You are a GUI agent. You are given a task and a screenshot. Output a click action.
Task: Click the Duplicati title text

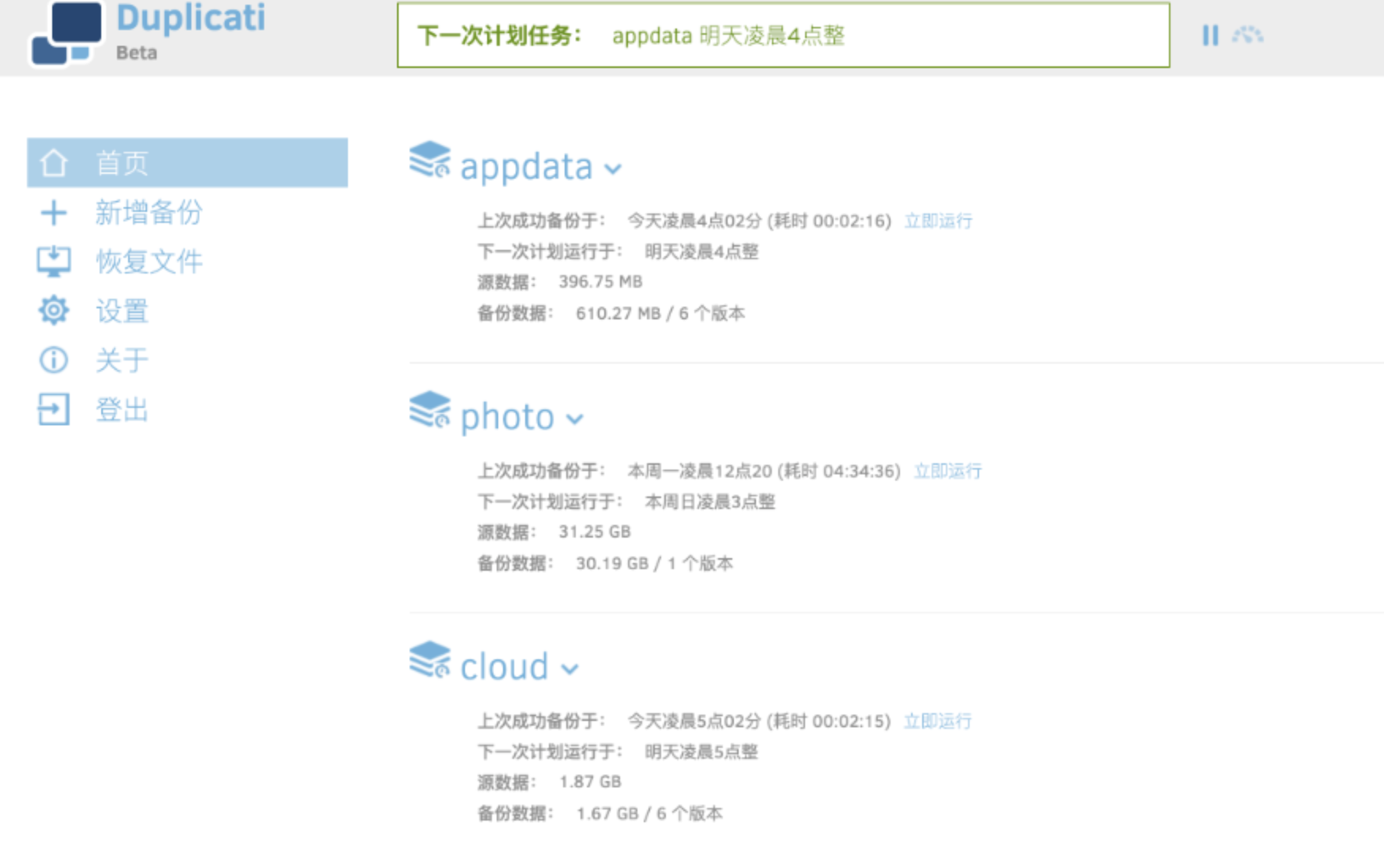(x=191, y=18)
